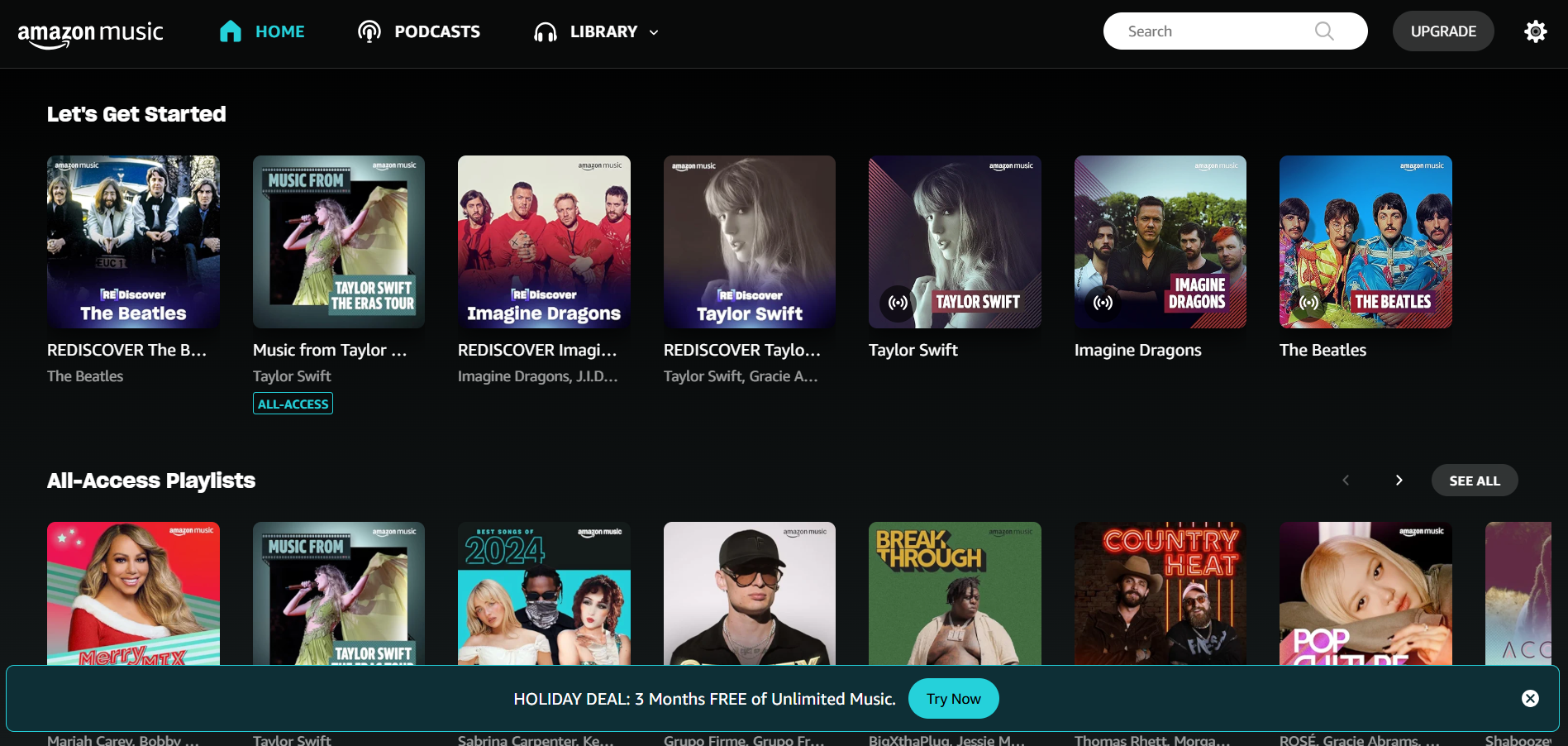Click the ALL-ACCESS badge

click(x=293, y=404)
